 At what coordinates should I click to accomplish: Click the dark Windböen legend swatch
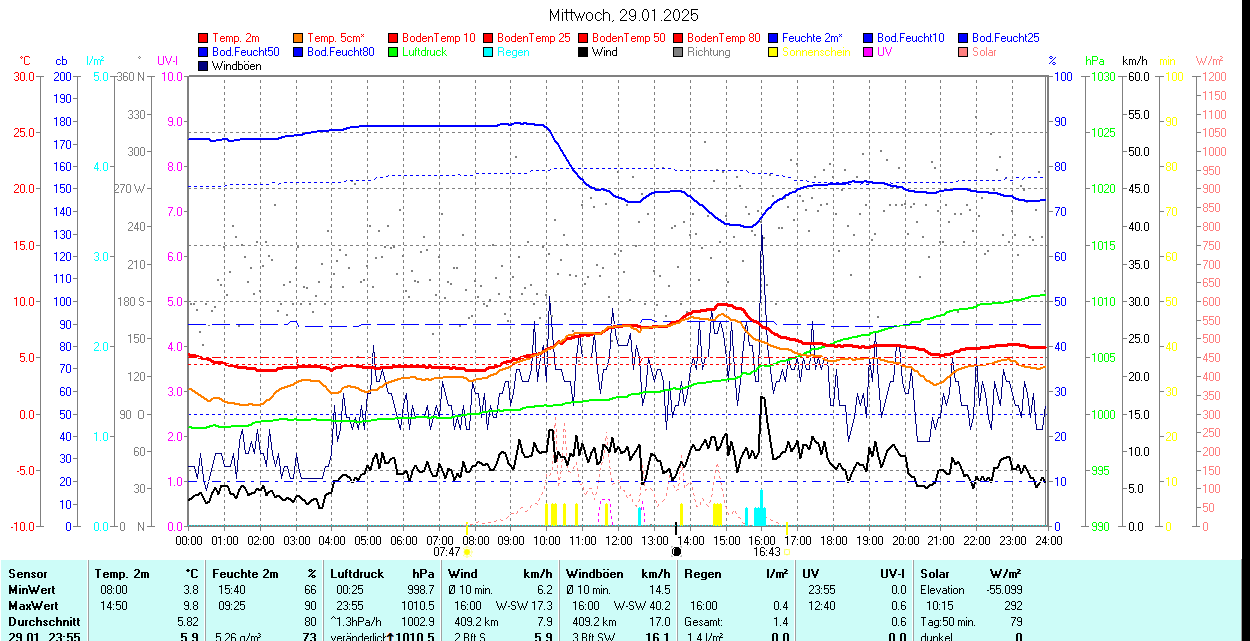[x=204, y=66]
